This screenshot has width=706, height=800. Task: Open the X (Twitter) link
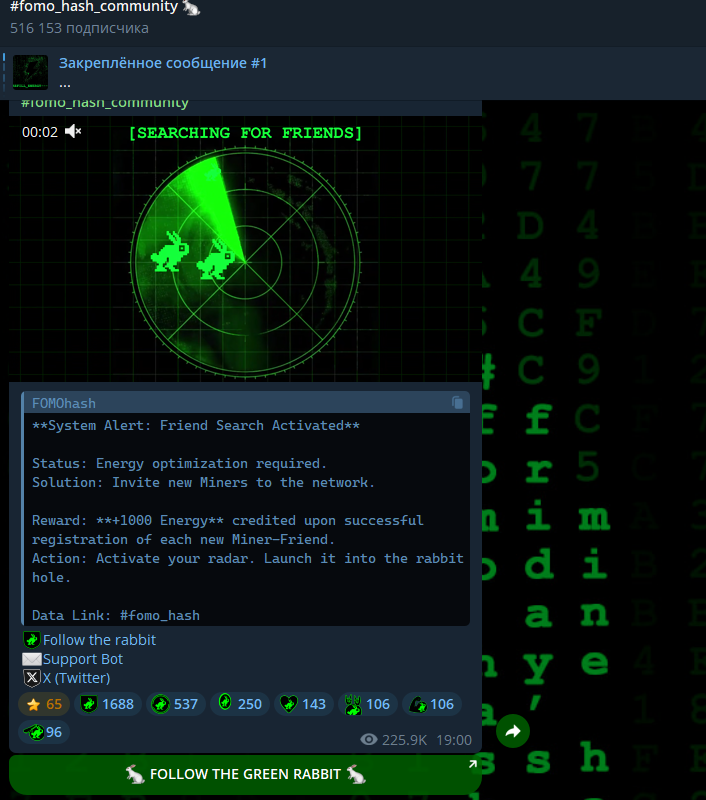click(x=76, y=678)
